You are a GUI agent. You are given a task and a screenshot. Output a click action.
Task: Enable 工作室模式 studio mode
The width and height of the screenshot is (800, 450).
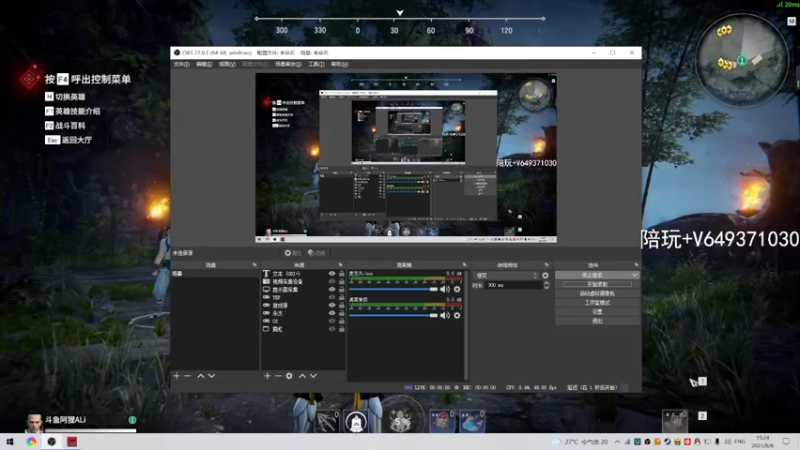[597, 303]
